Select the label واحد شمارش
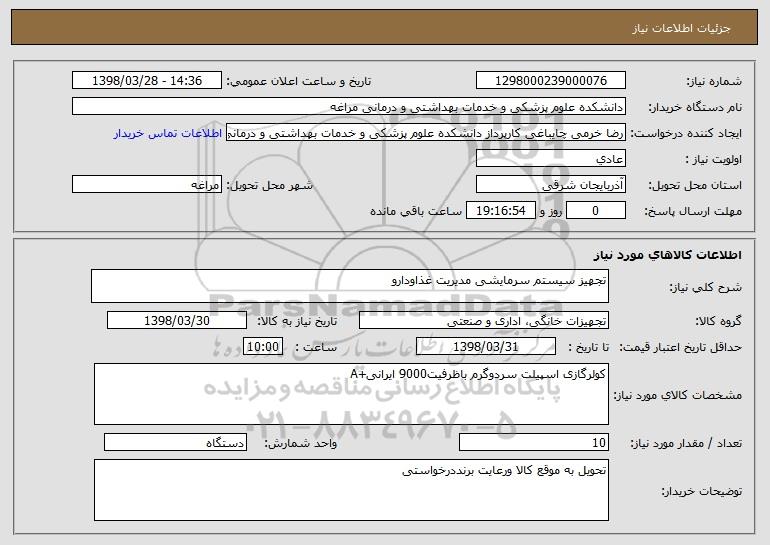 point(301,443)
